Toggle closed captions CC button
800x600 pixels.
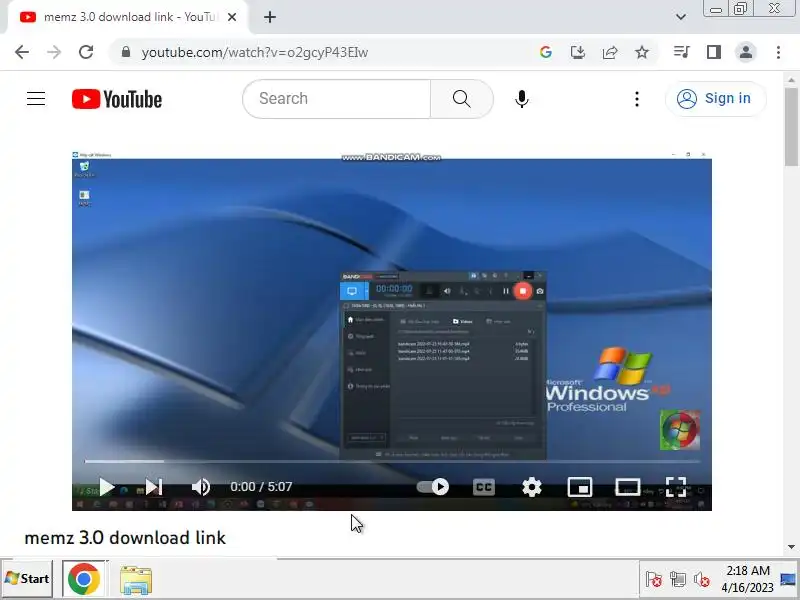pos(483,487)
